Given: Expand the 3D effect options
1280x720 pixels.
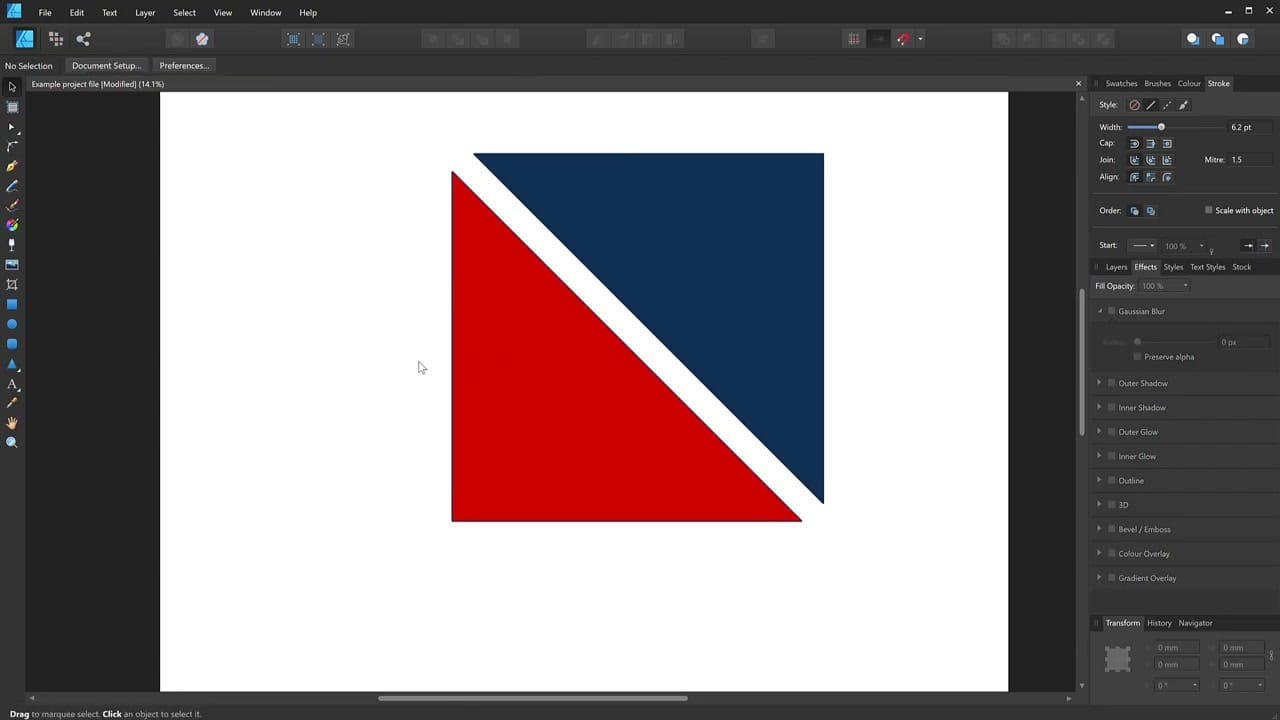Looking at the screenshot, I should (x=1100, y=505).
